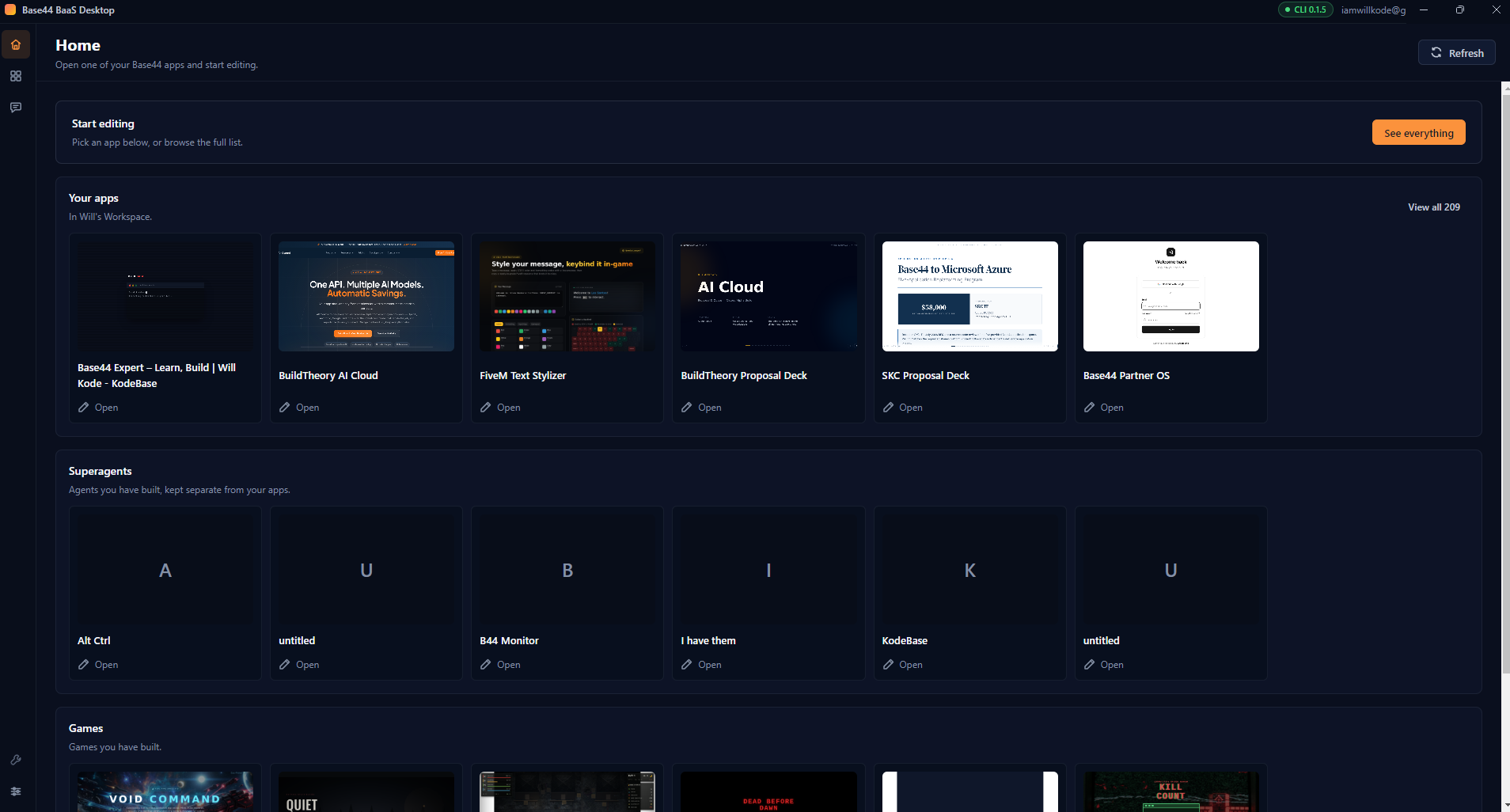Refresh the Home app list
Viewport: 1510px width, 812px height.
tap(1456, 52)
